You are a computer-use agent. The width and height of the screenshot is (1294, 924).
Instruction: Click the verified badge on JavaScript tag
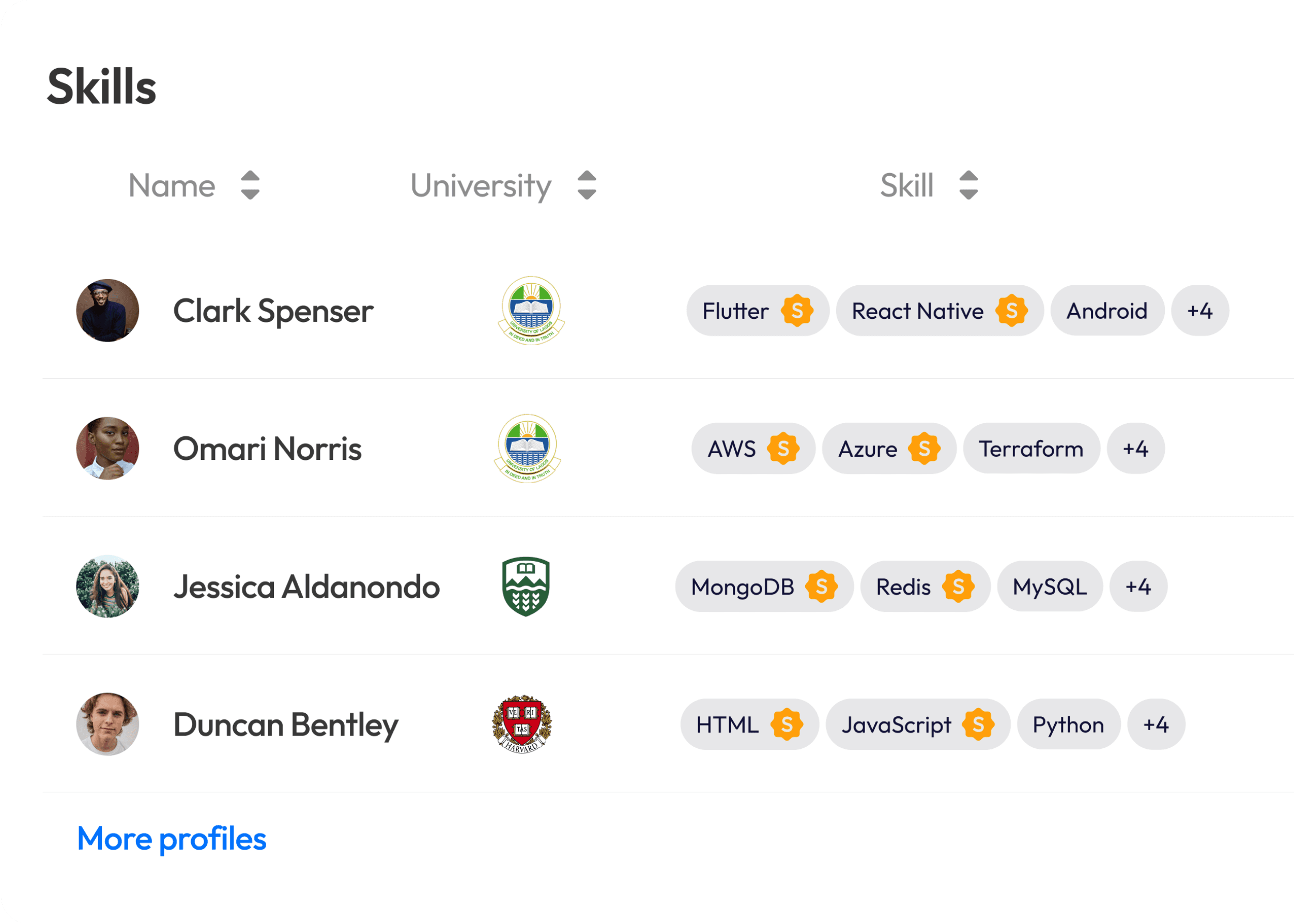(979, 725)
